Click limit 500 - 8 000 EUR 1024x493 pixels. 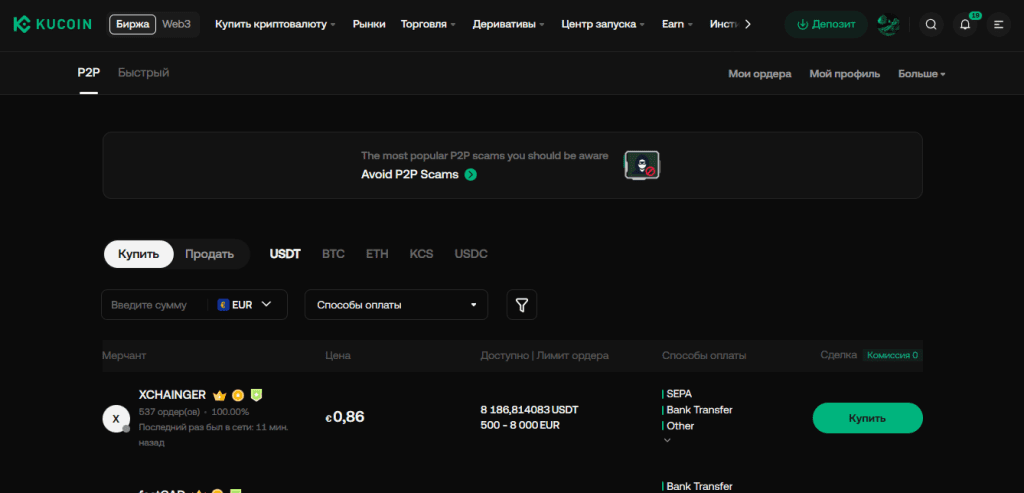[x=520, y=425]
